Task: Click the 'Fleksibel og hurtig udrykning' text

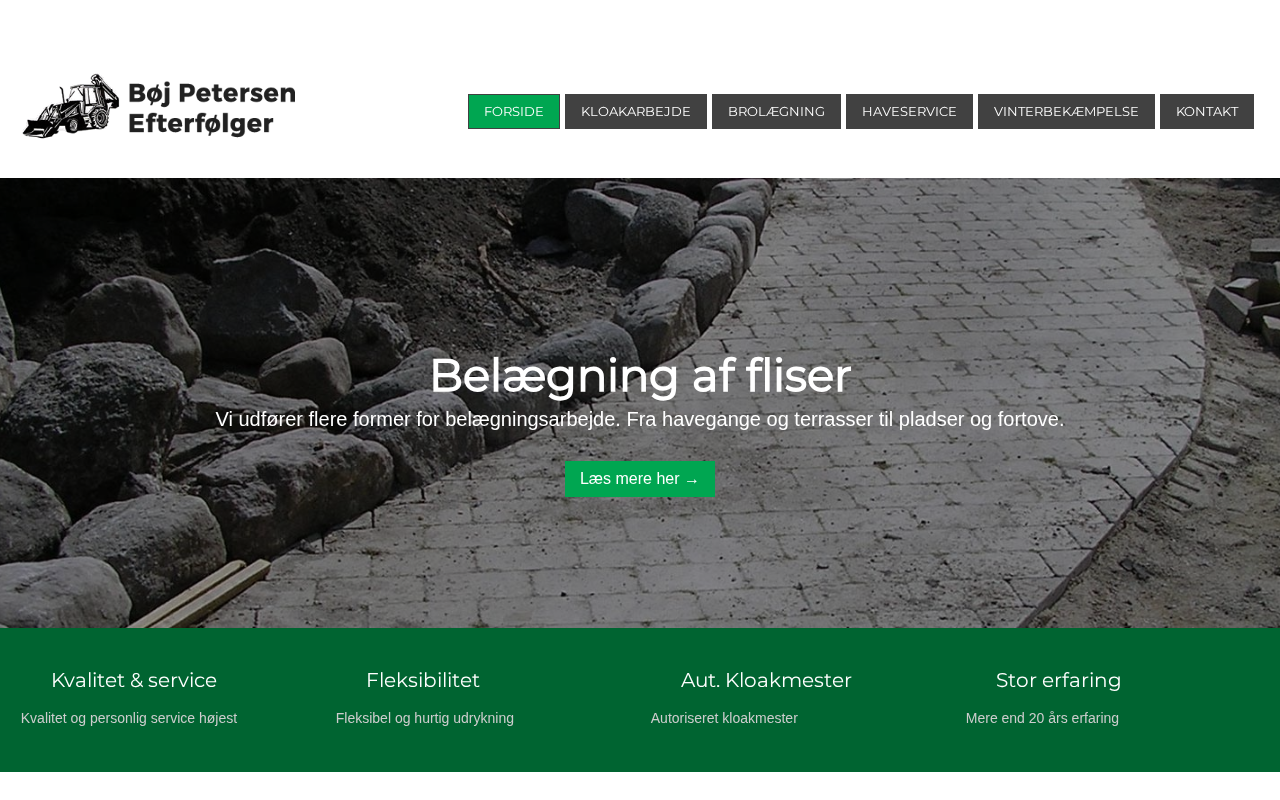Action: (x=425, y=718)
